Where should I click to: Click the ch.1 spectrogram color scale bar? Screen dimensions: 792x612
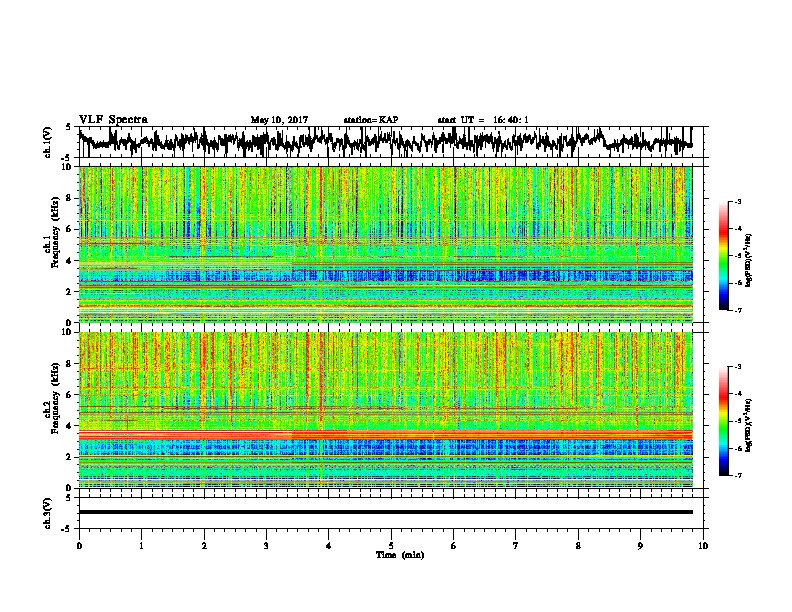pos(724,256)
